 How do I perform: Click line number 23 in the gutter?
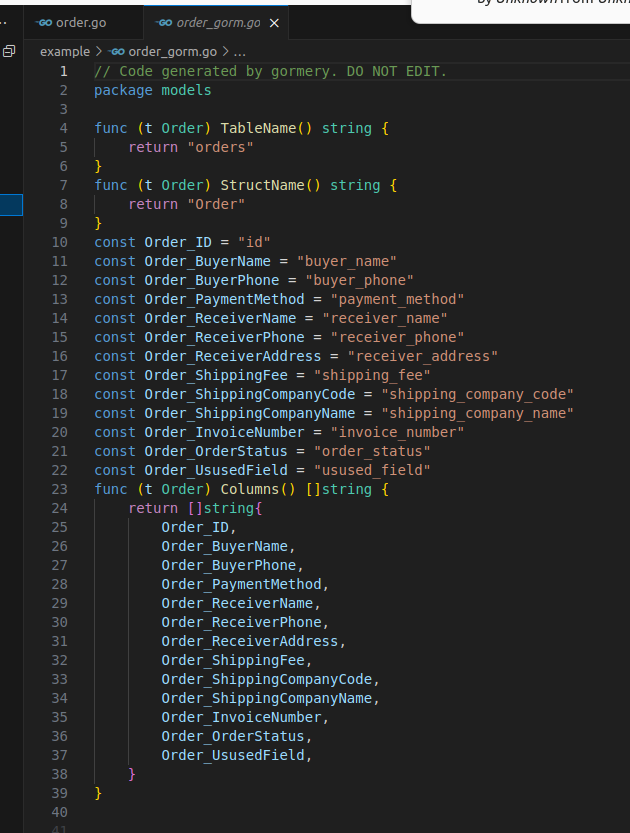(59, 489)
